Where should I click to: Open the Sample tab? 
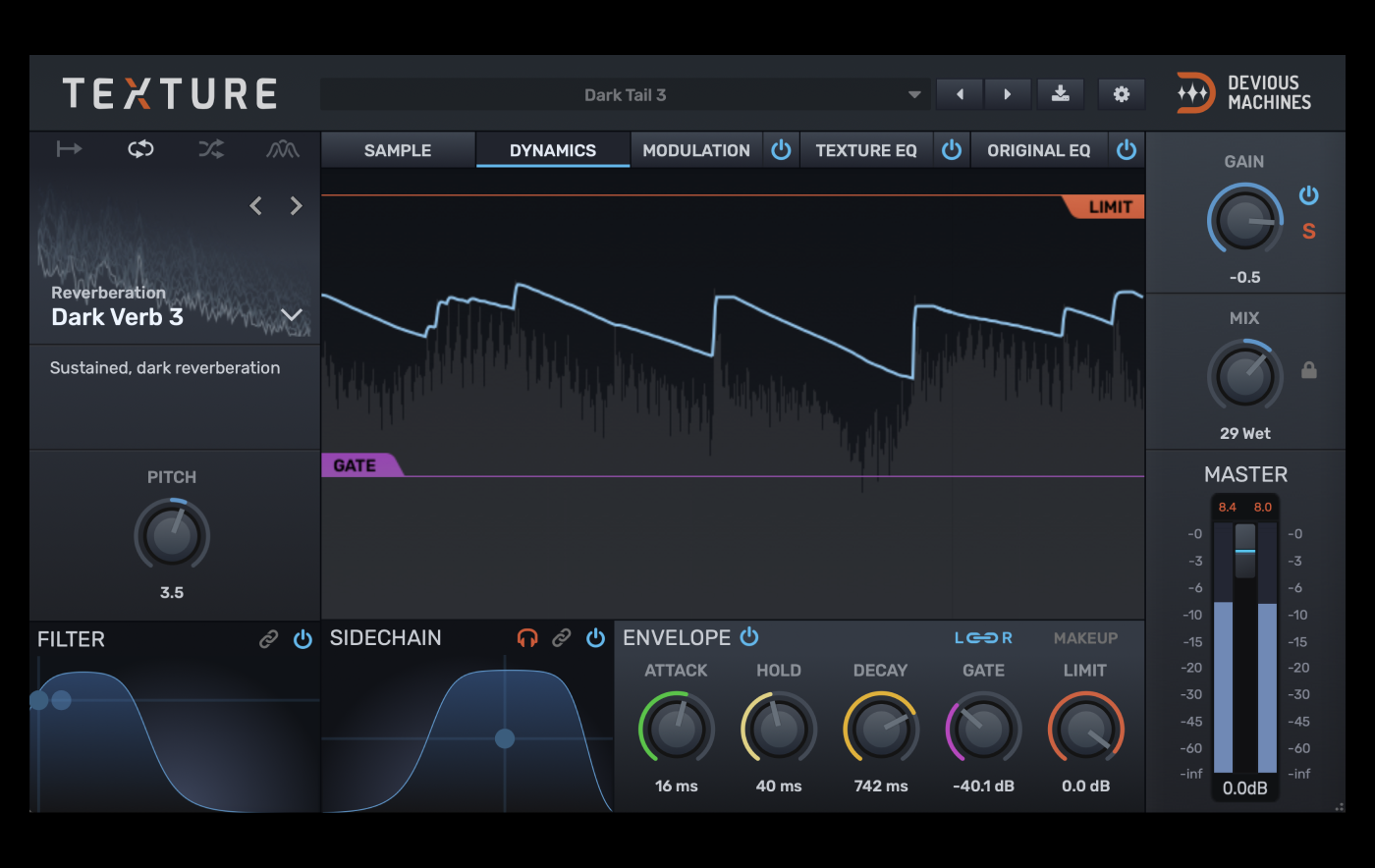(x=398, y=150)
